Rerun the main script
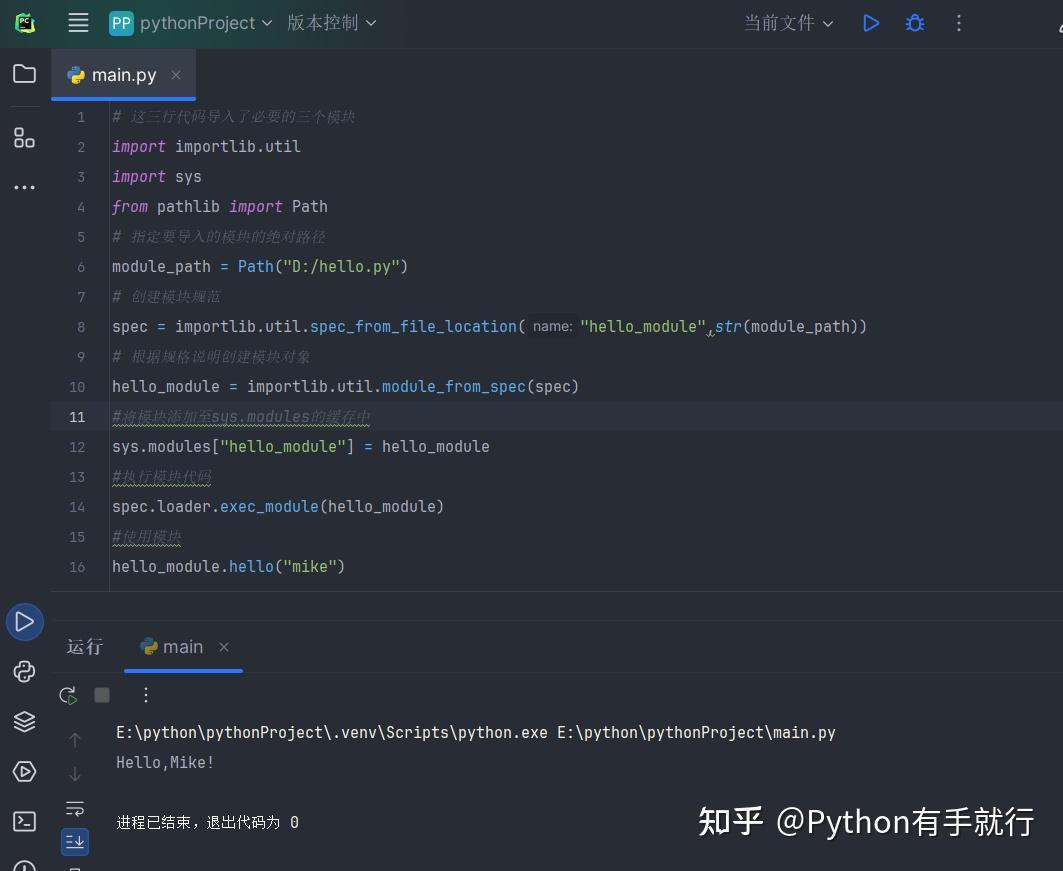 click(67, 694)
